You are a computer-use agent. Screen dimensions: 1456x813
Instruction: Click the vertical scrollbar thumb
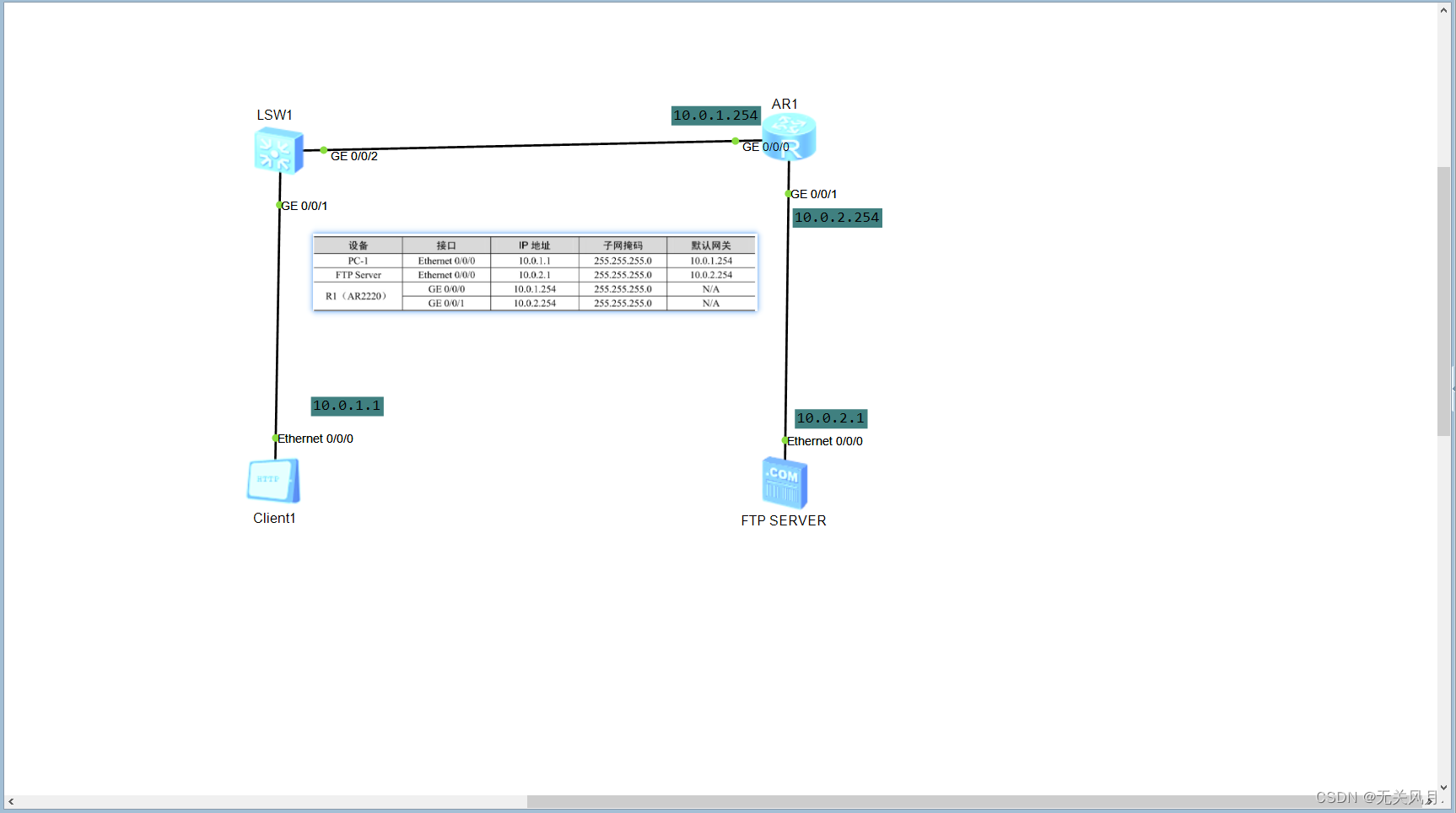click(1444, 301)
